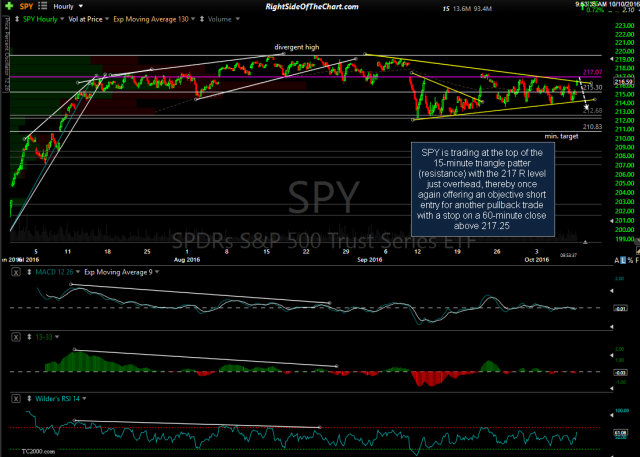640x457 pixels.
Task: Click the scale arrow near 219.00 on price axis
Action: (x=611, y=59)
